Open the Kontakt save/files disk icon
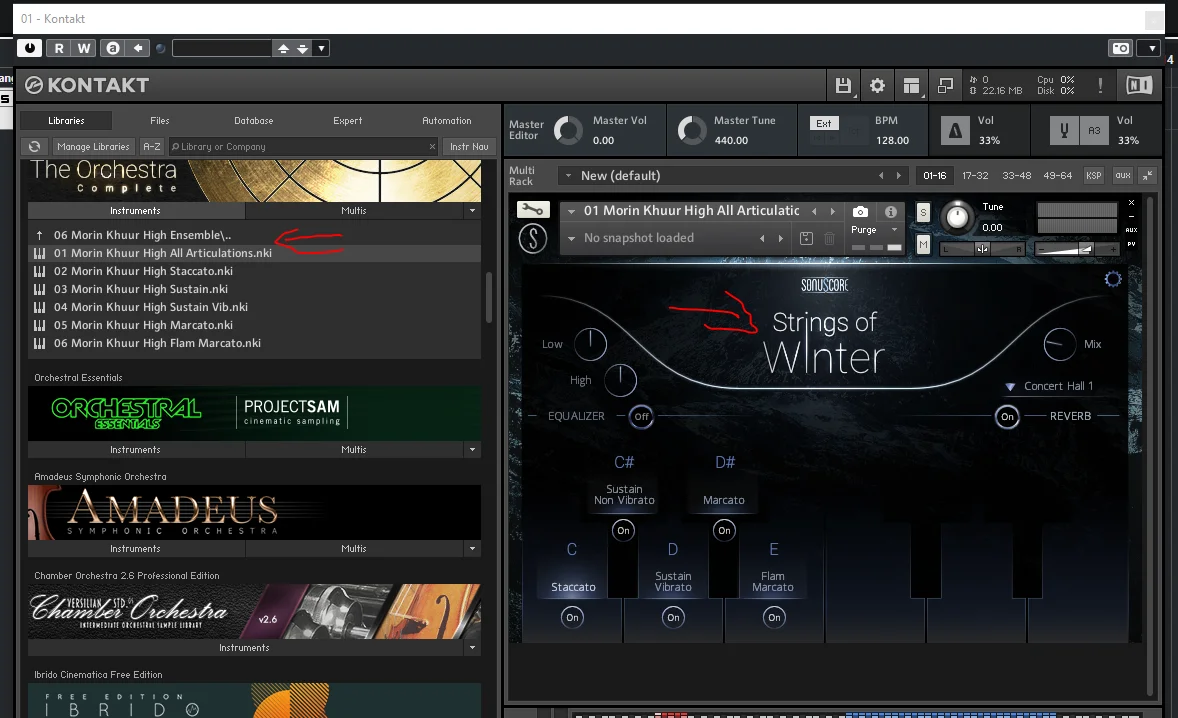The image size is (1178, 718). (x=843, y=86)
